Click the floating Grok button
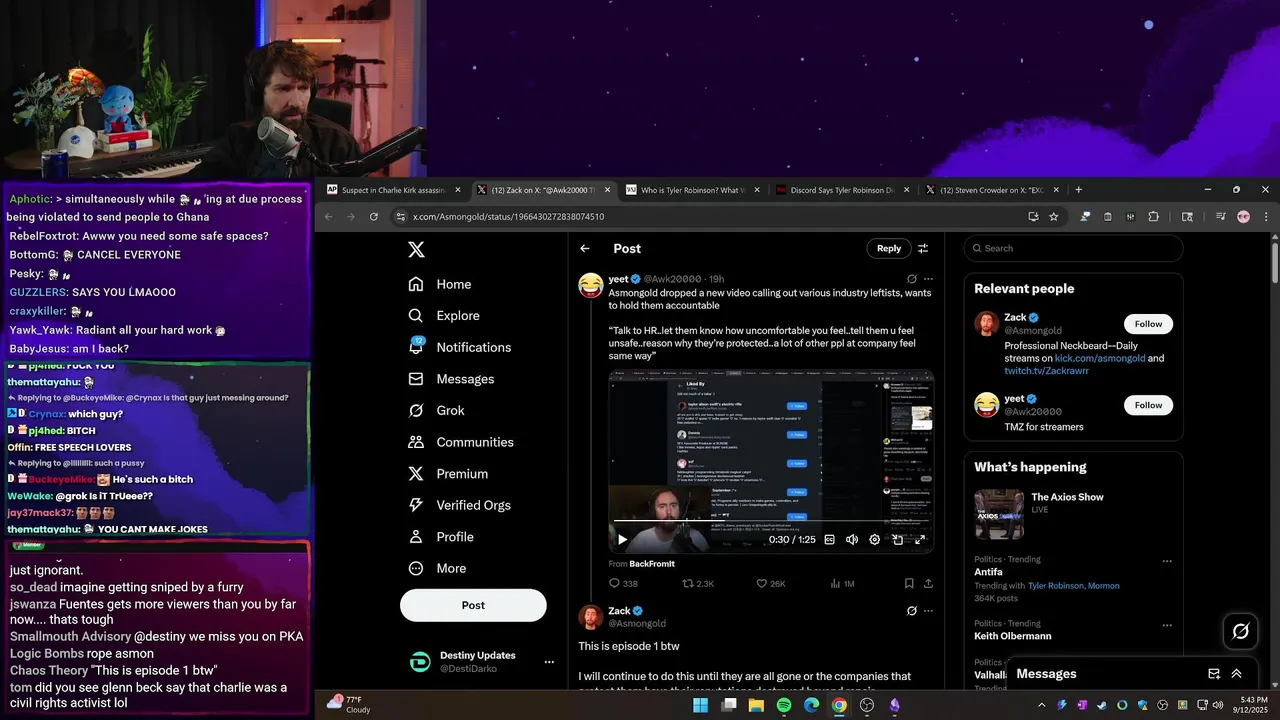Image resolution: width=1280 pixels, height=720 pixels. pyautogui.click(x=1241, y=631)
